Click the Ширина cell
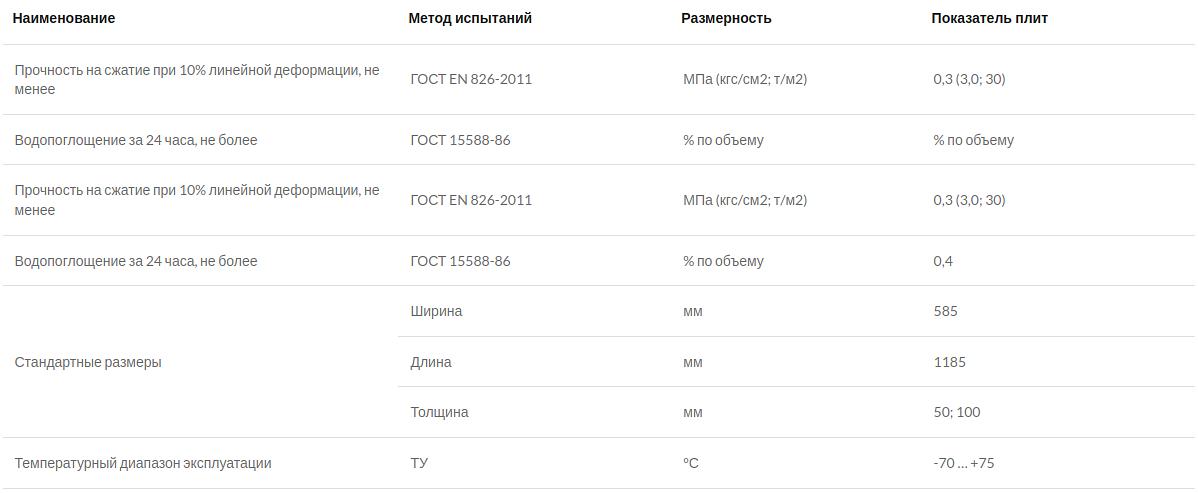The height and width of the screenshot is (493, 1198). [435, 312]
